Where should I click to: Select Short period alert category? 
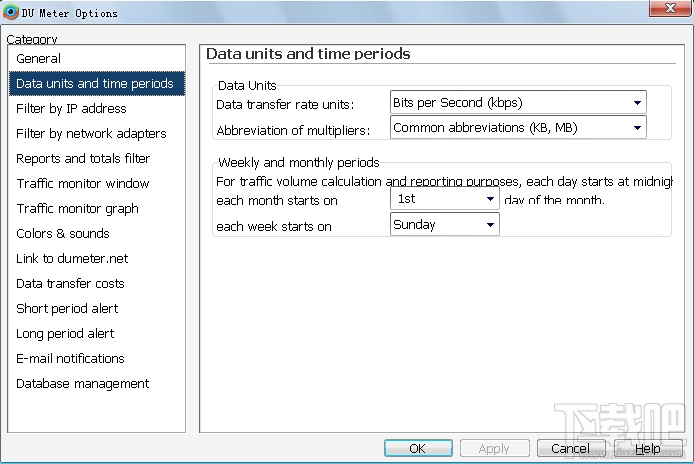point(67,309)
